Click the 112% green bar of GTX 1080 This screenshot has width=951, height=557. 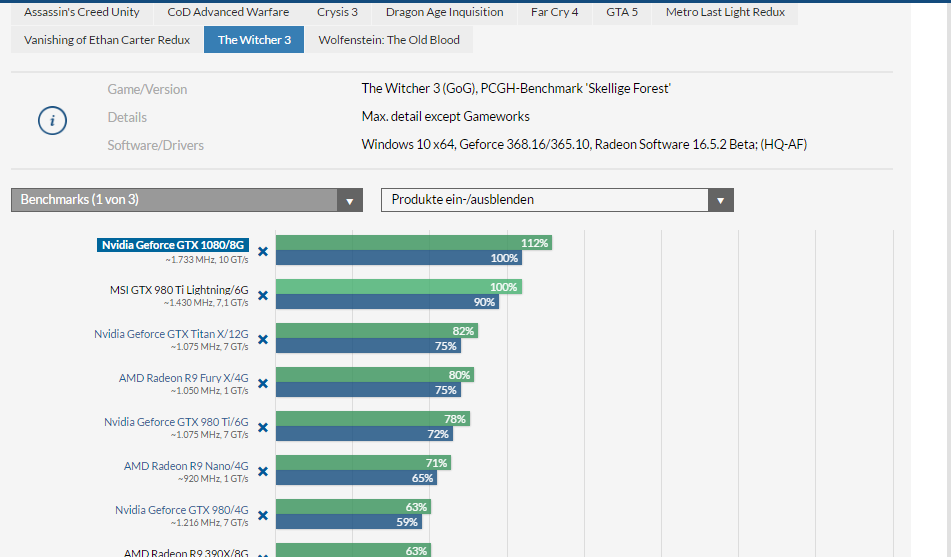tap(414, 243)
